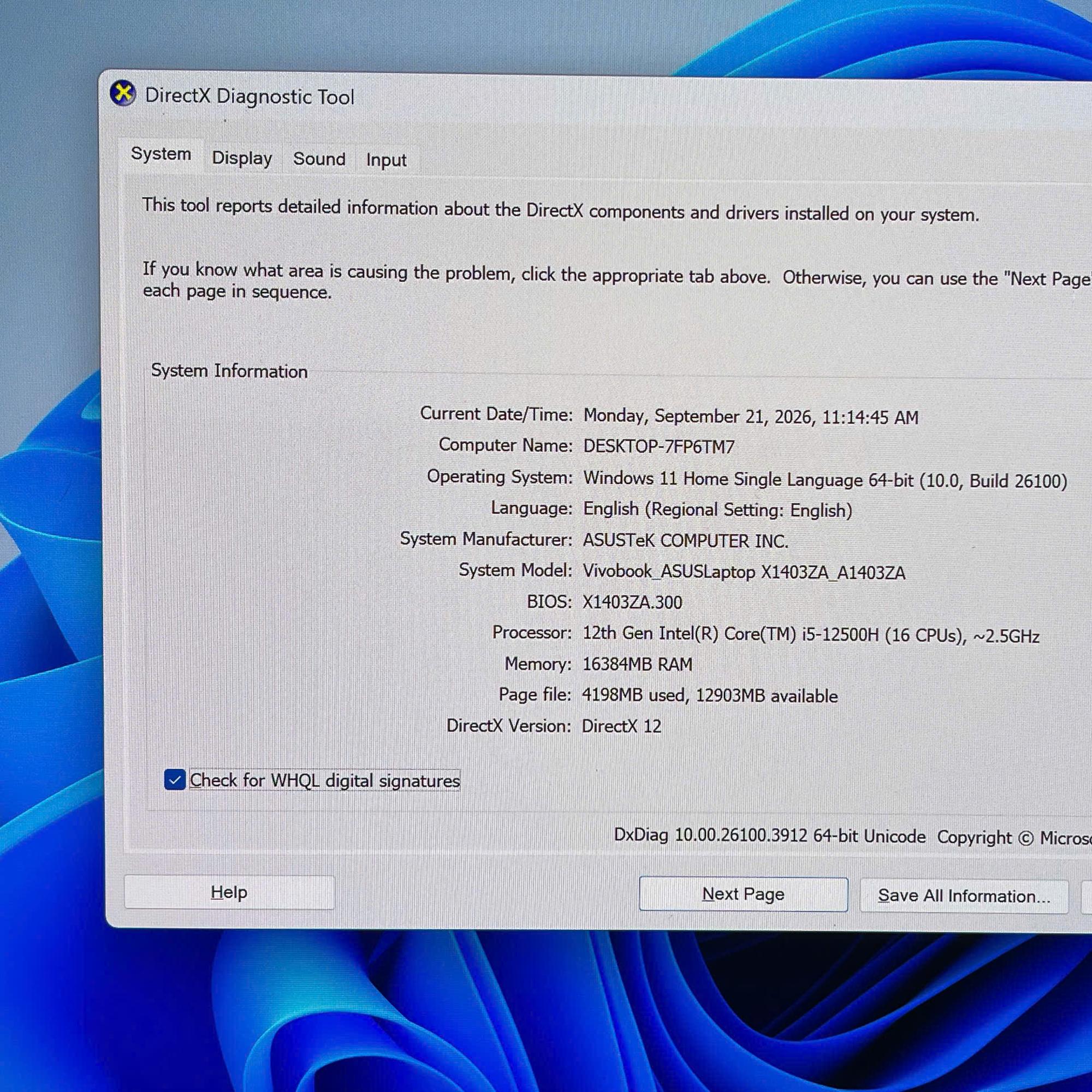
Task: Click the 12th Gen Intel Core i5-12500H text
Action: [x=810, y=635]
